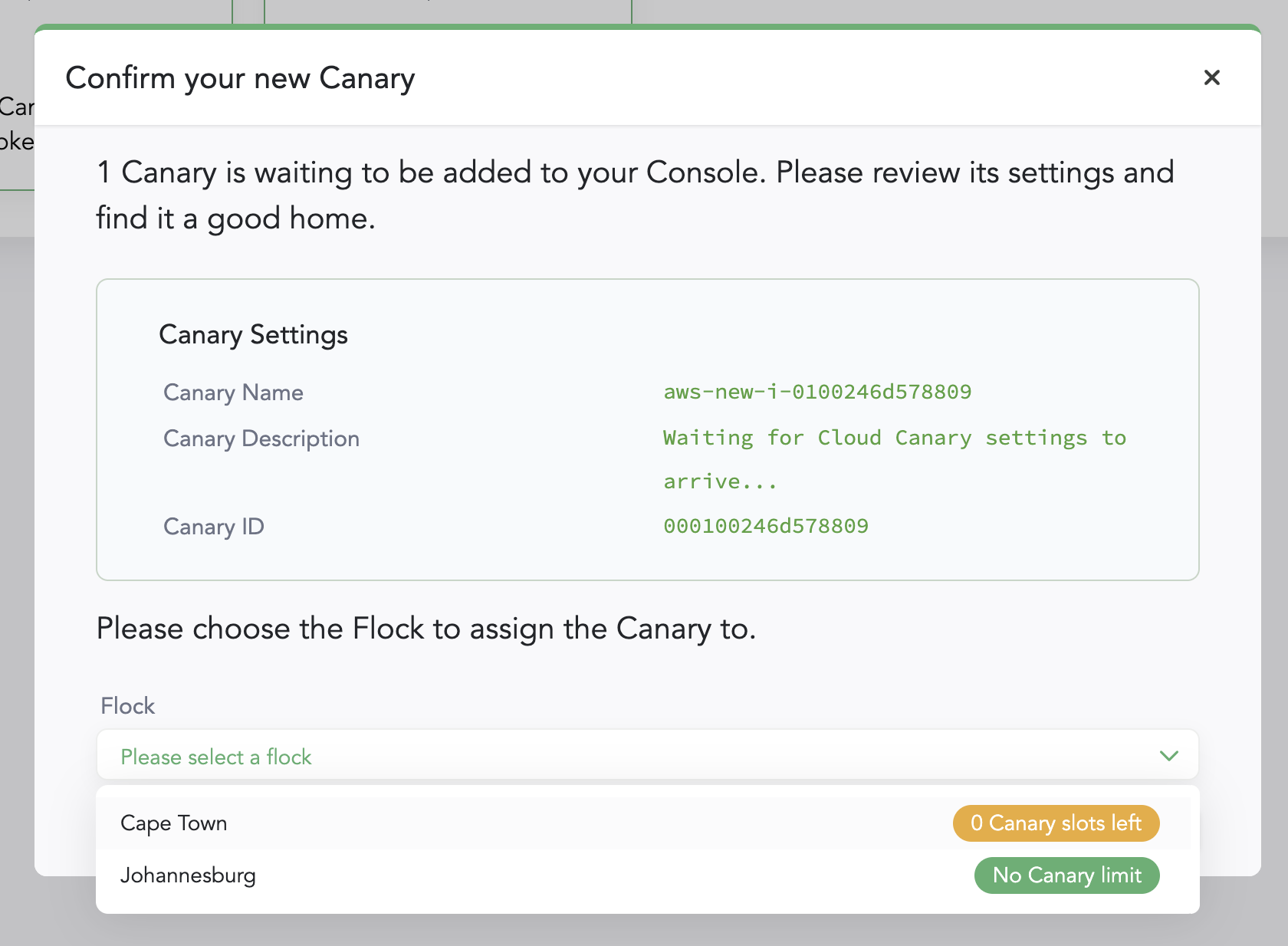Click the '0 Canary slots left' badge
This screenshot has height=946, width=1288.
1056,823
